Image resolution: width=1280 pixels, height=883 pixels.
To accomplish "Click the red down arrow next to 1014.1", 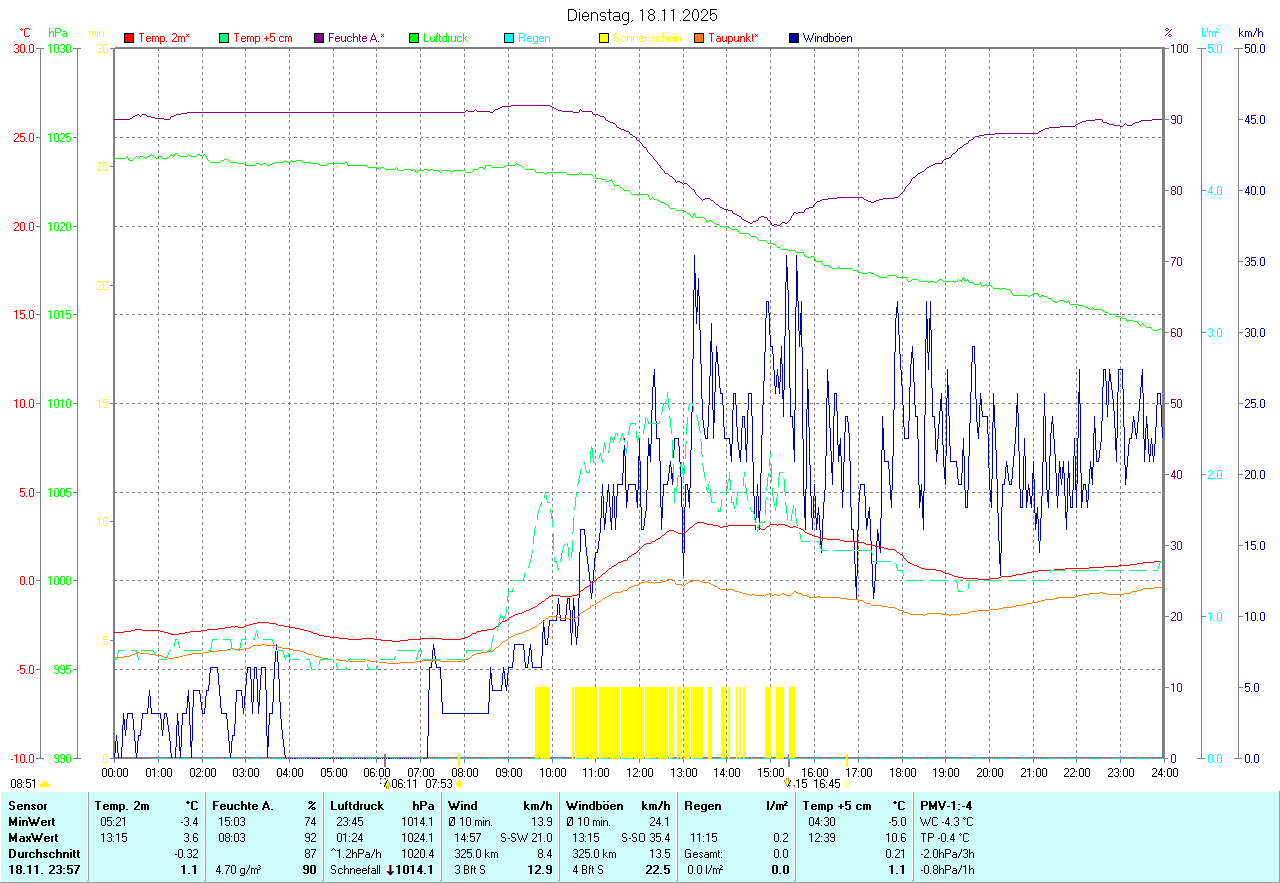I will point(390,870).
